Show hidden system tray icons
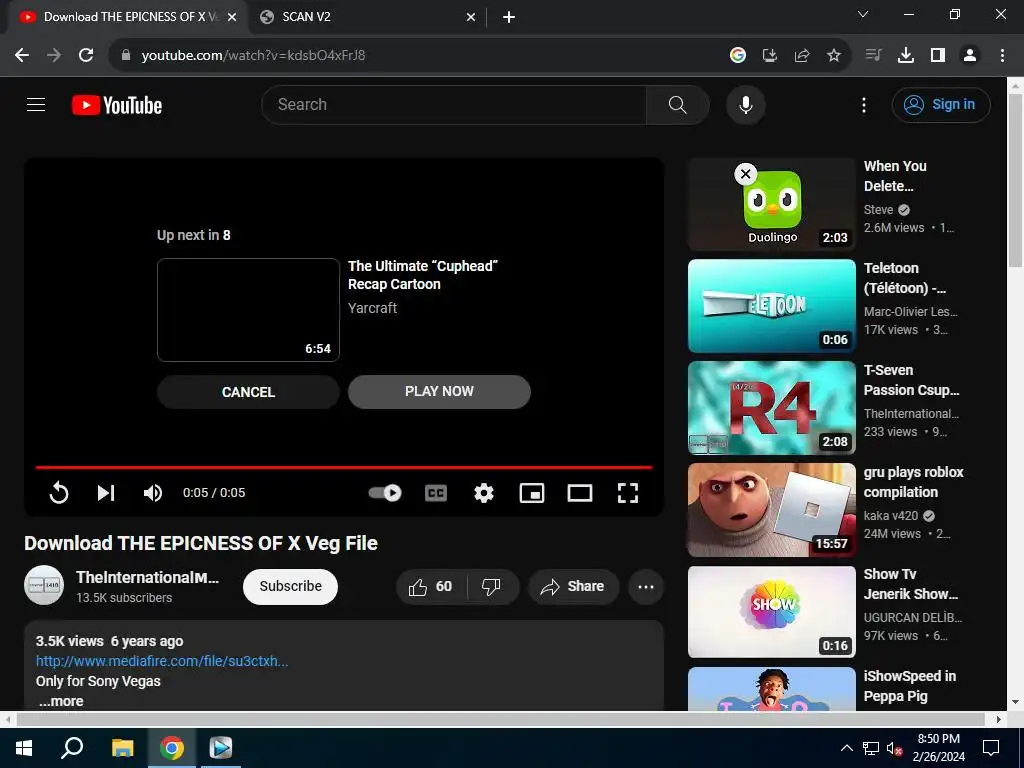The width and height of the screenshot is (1024, 768). 846,748
